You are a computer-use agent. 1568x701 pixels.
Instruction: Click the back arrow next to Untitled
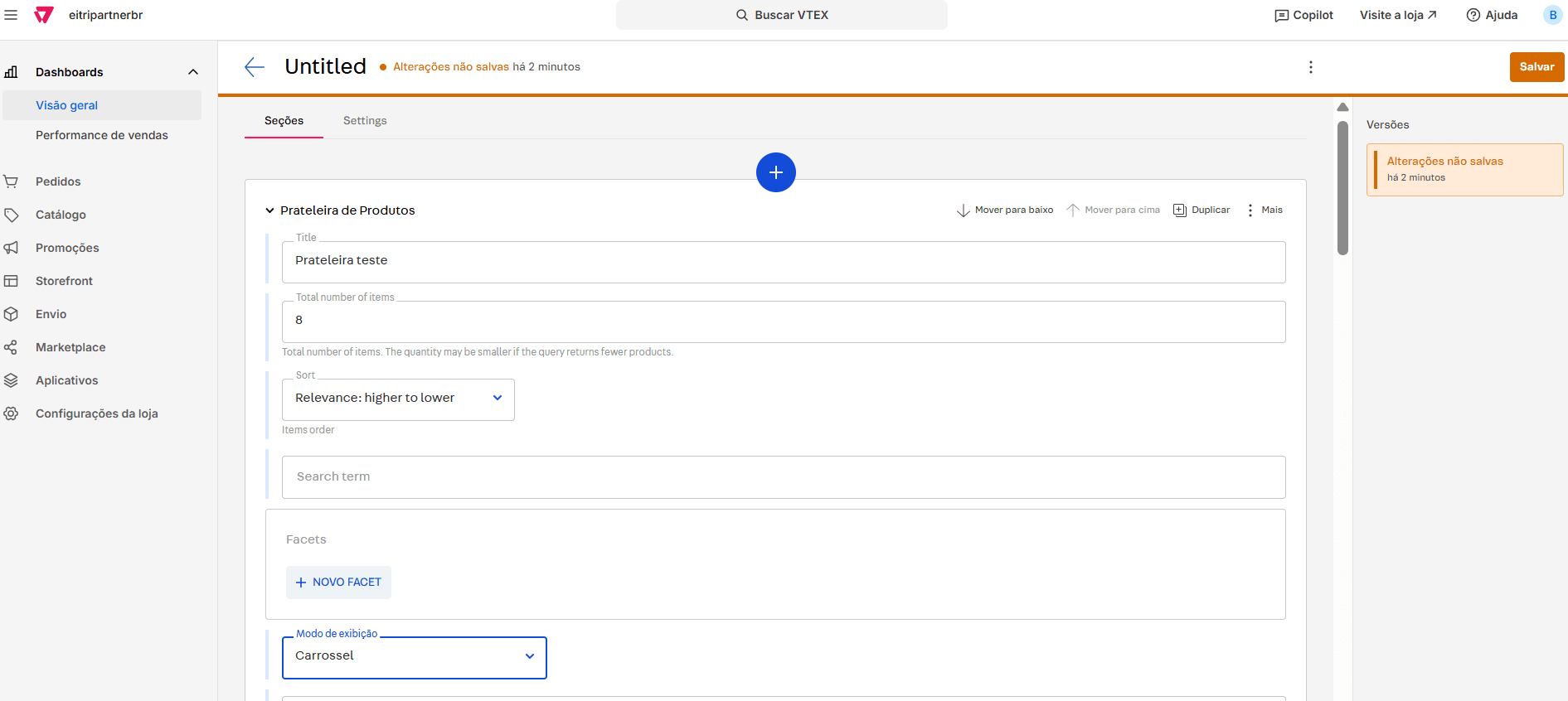tap(255, 67)
